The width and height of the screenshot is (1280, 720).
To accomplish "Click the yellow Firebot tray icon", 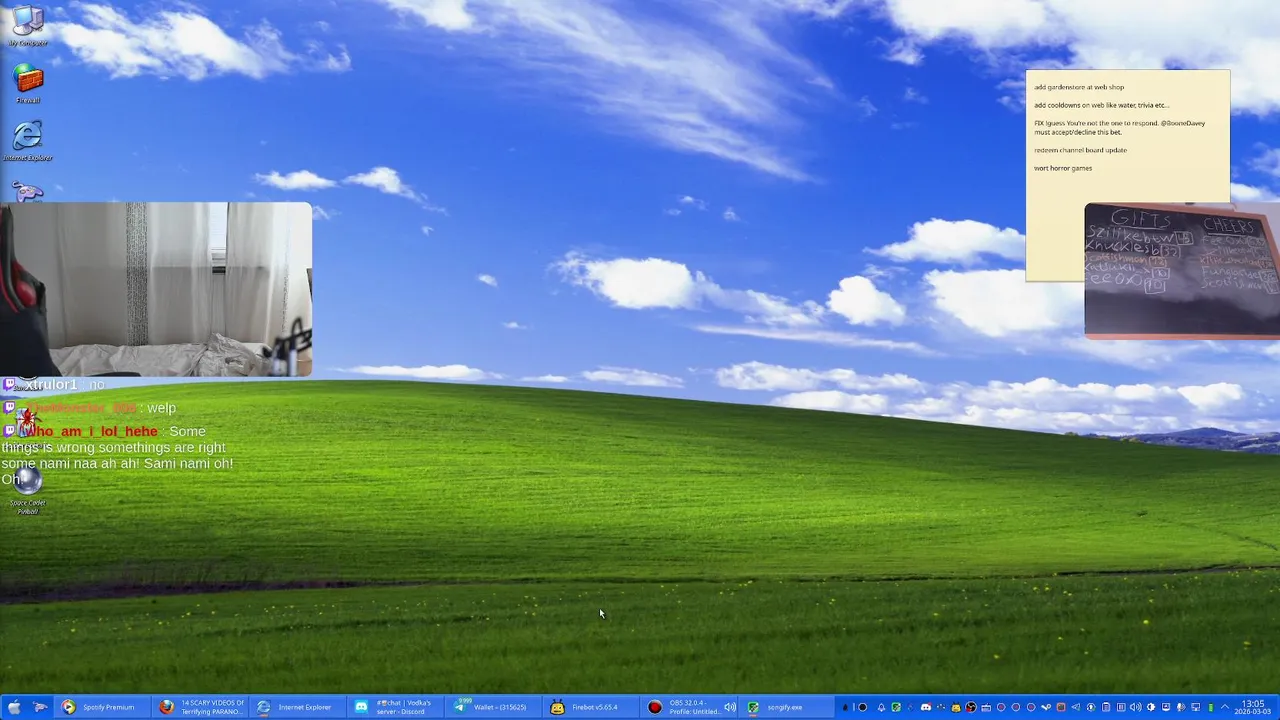I will (x=956, y=707).
